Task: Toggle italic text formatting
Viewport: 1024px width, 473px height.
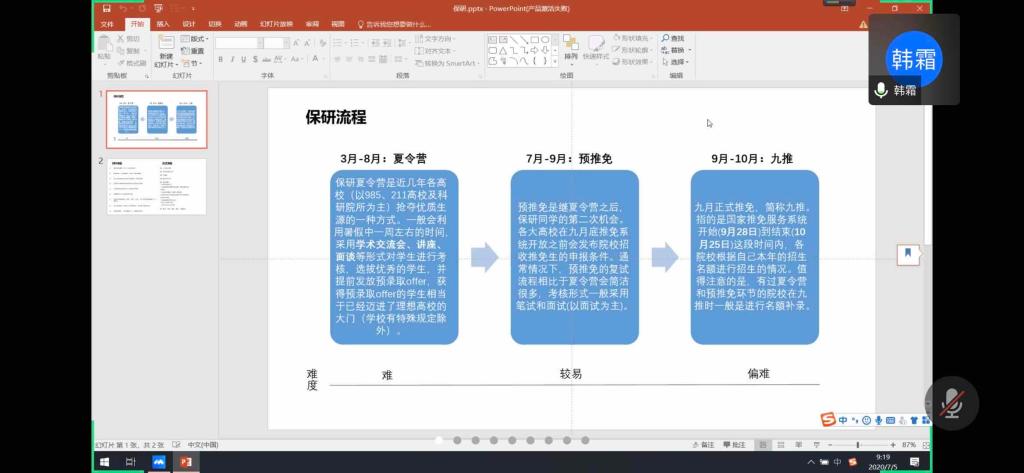Action: pyautogui.click(x=233, y=61)
